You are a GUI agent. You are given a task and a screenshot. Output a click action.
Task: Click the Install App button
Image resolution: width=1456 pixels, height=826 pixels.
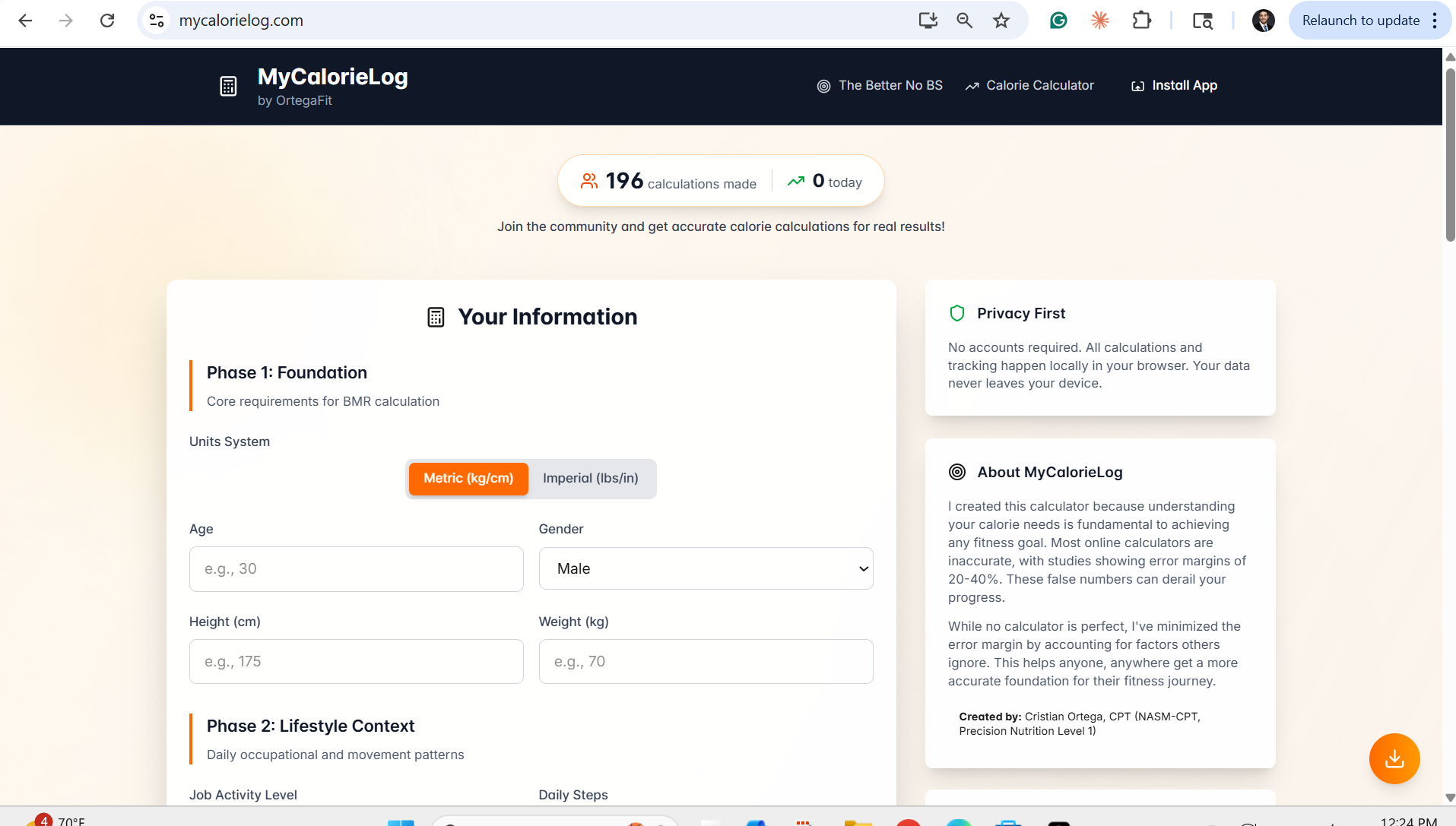[x=1175, y=86]
